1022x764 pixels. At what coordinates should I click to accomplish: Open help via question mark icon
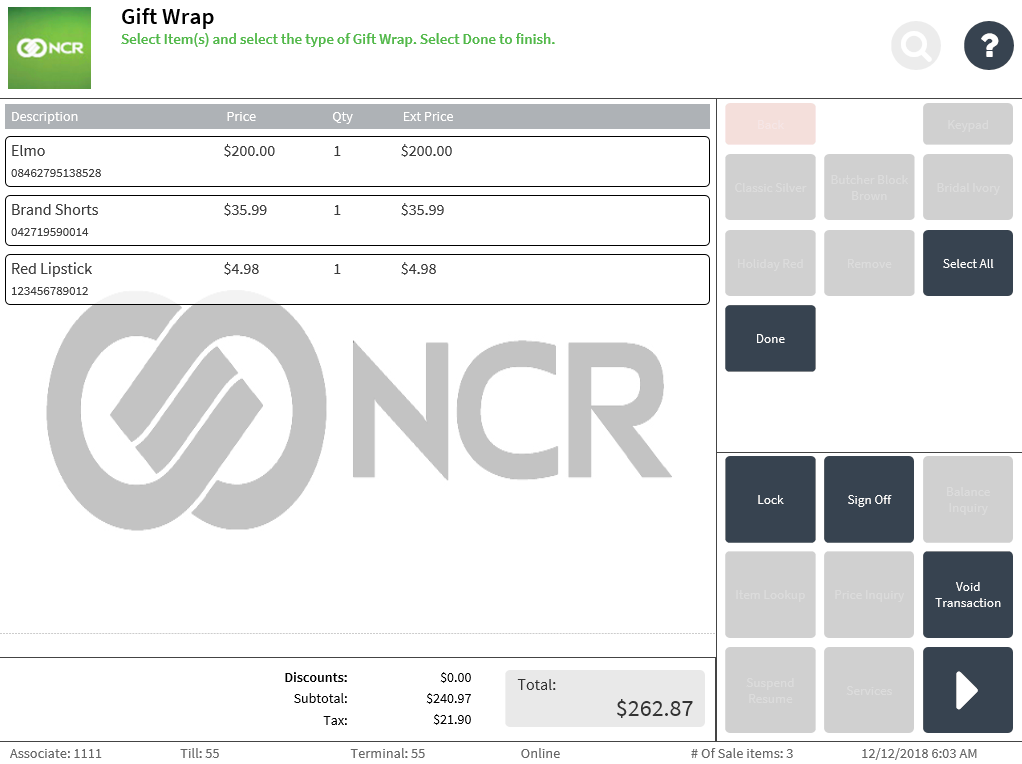(989, 46)
